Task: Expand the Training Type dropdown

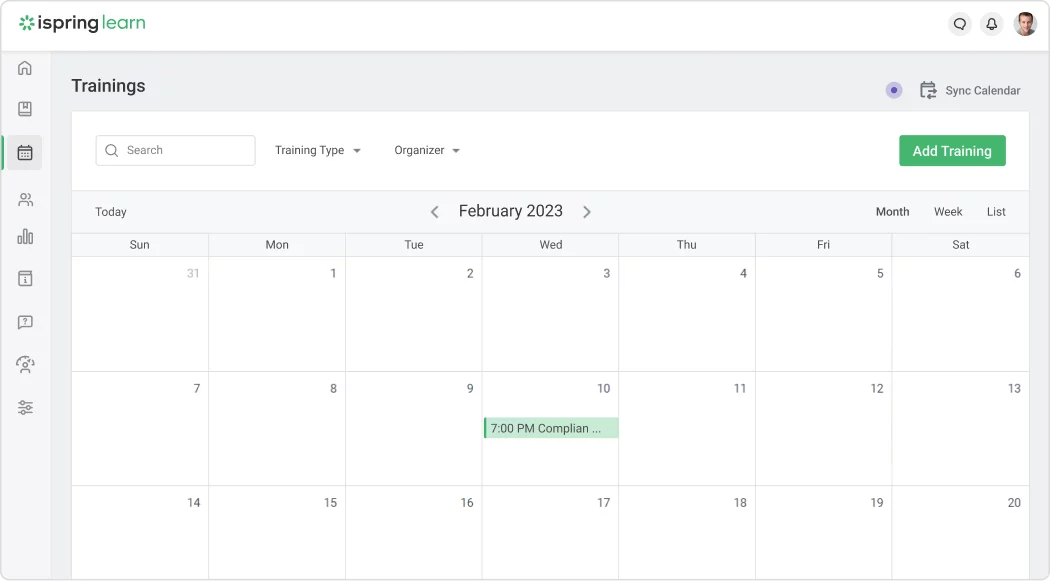Action: coord(318,150)
